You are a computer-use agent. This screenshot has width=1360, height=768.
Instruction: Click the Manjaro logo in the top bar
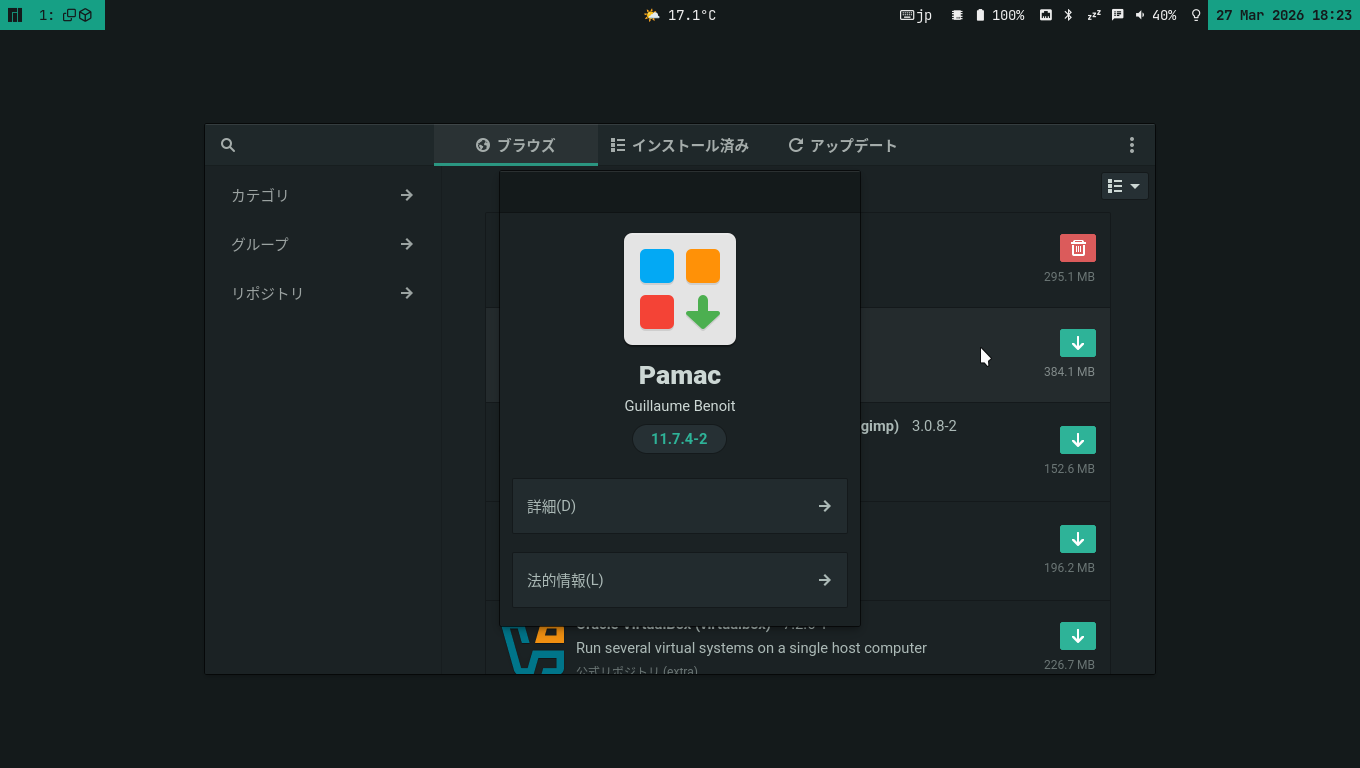click(15, 15)
